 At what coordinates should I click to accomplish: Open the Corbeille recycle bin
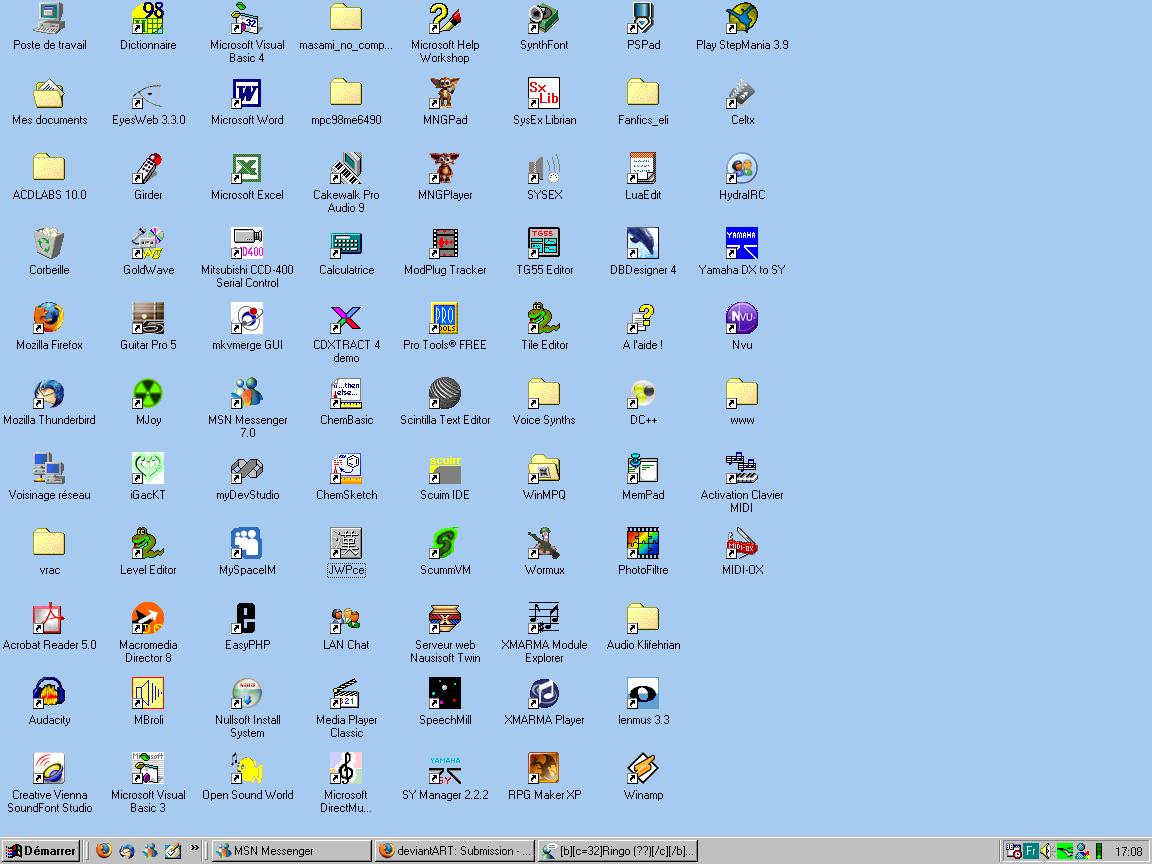(x=49, y=246)
